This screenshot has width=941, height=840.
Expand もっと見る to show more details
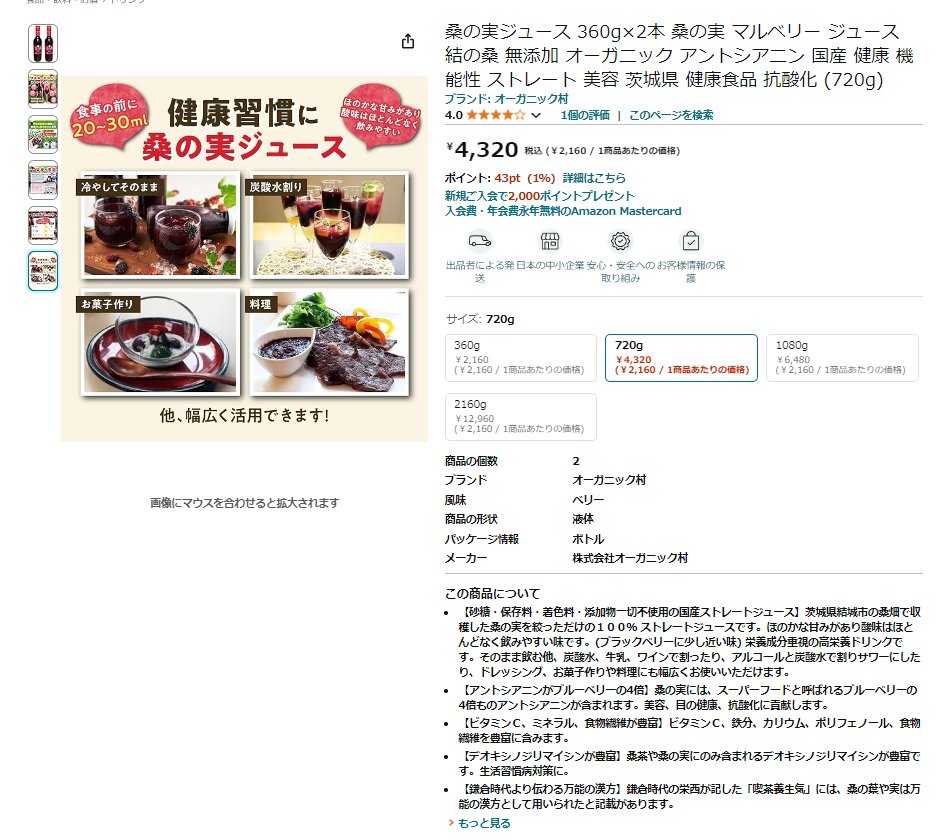tap(484, 823)
